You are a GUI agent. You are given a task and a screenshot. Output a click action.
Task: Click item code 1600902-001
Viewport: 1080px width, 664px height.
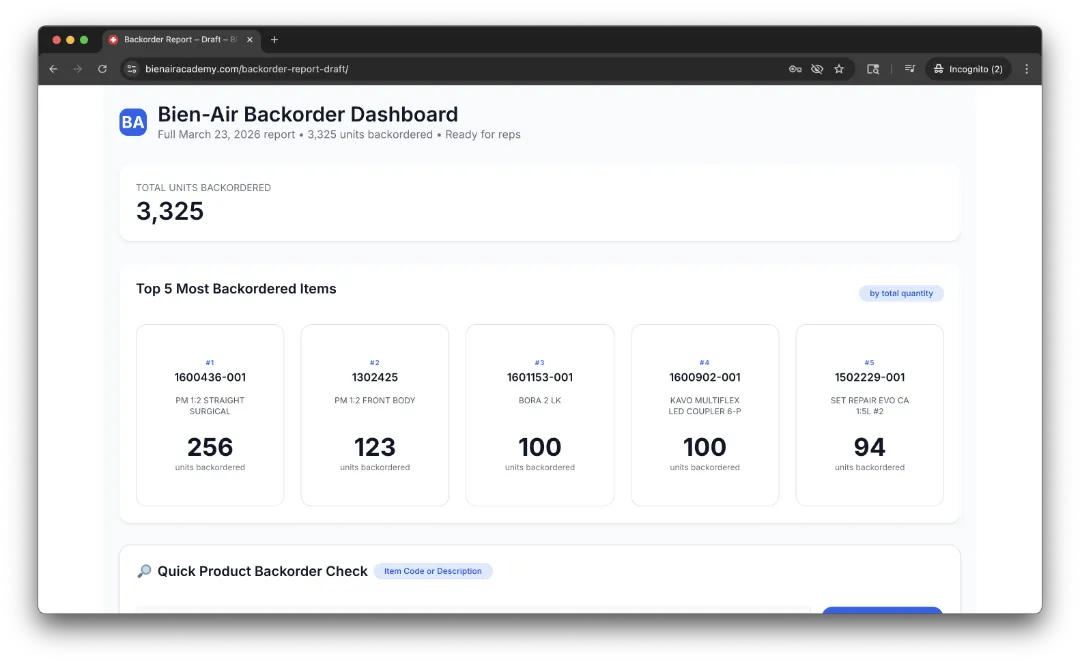point(705,377)
